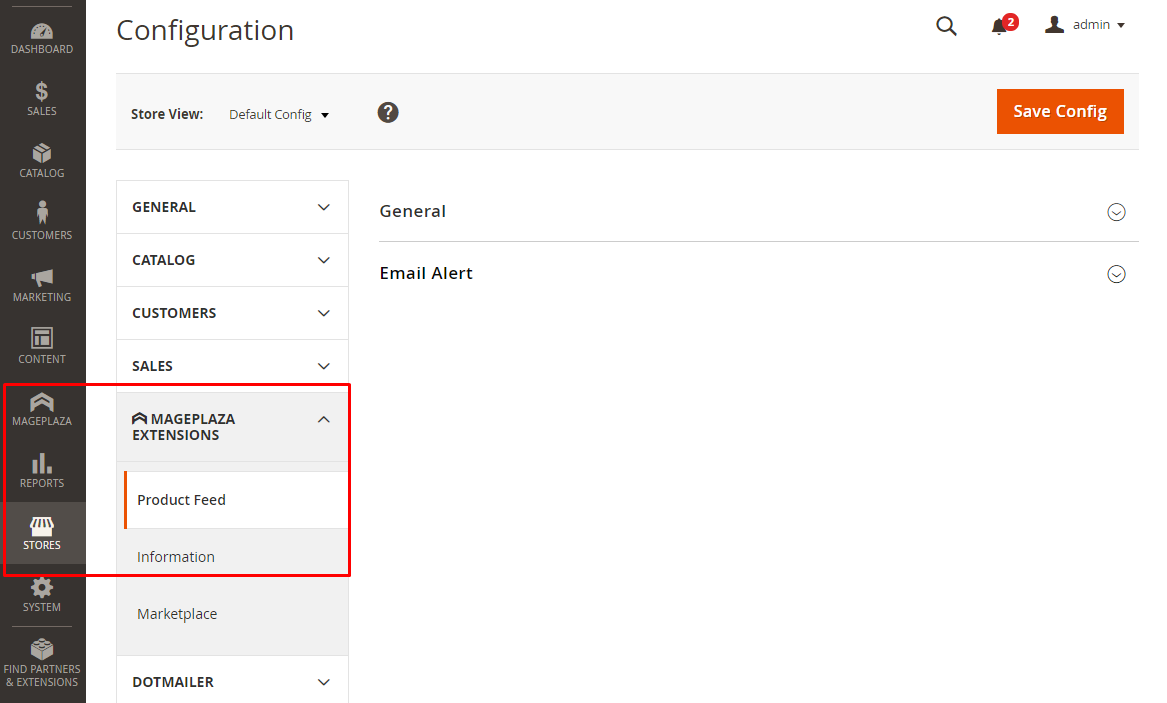
Task: Expand the Email Alert section
Action: 1116,274
